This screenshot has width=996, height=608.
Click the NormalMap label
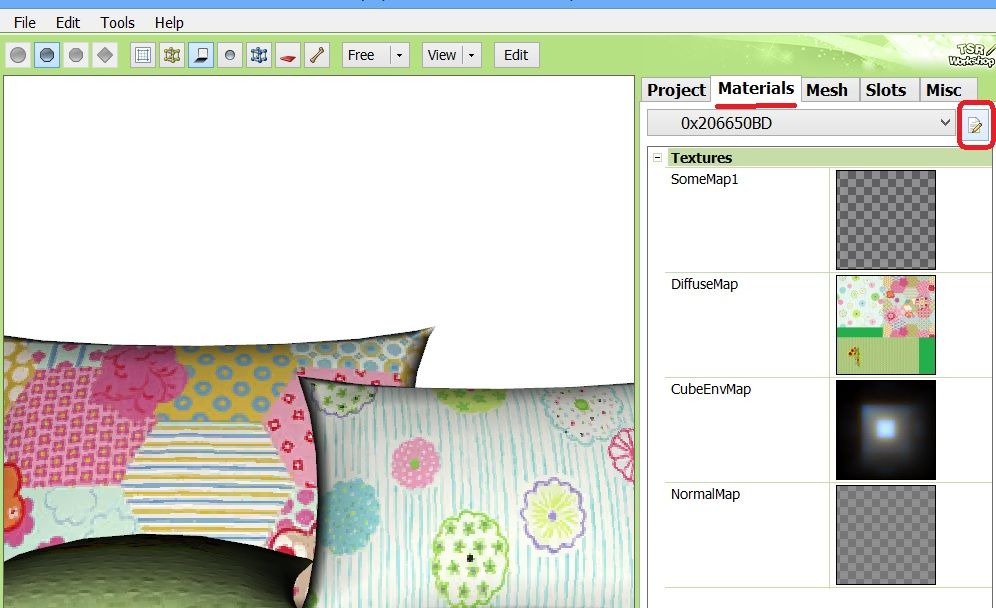point(705,494)
